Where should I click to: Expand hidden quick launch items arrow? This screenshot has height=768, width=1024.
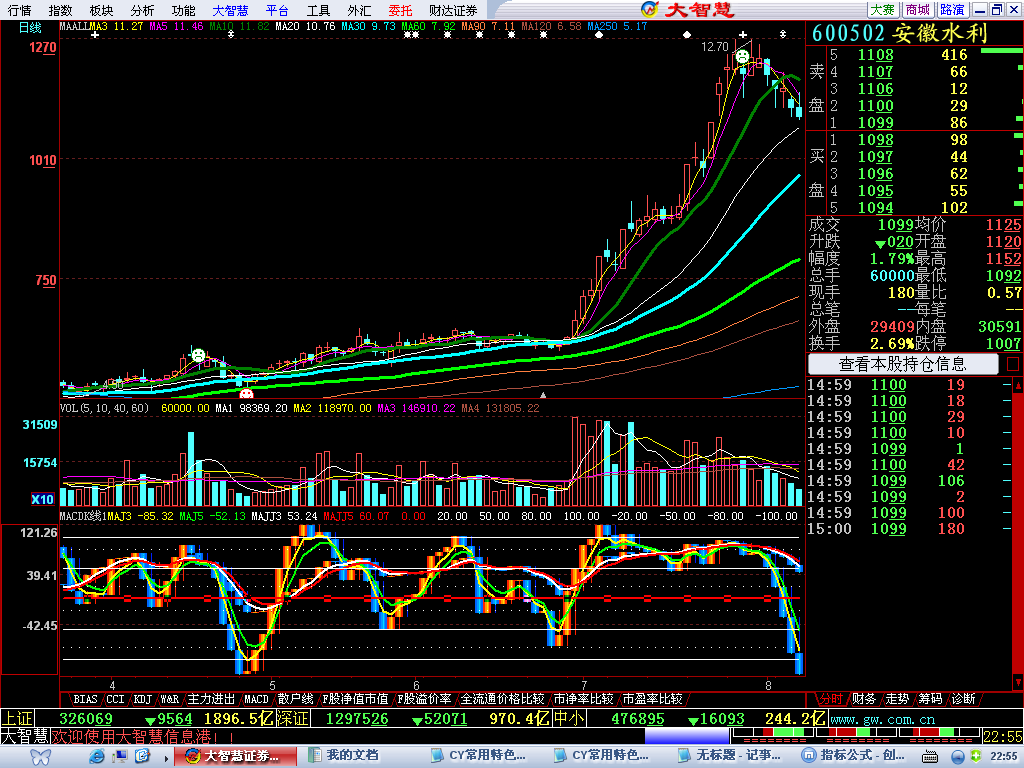pyautogui.click(x=166, y=758)
